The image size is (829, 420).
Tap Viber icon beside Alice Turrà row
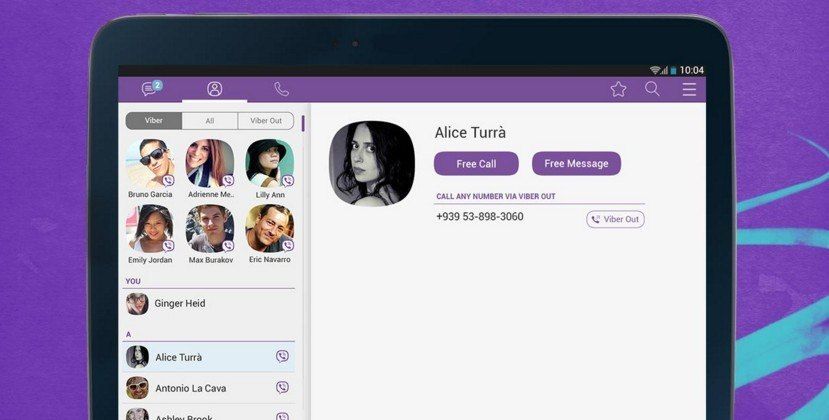282,357
